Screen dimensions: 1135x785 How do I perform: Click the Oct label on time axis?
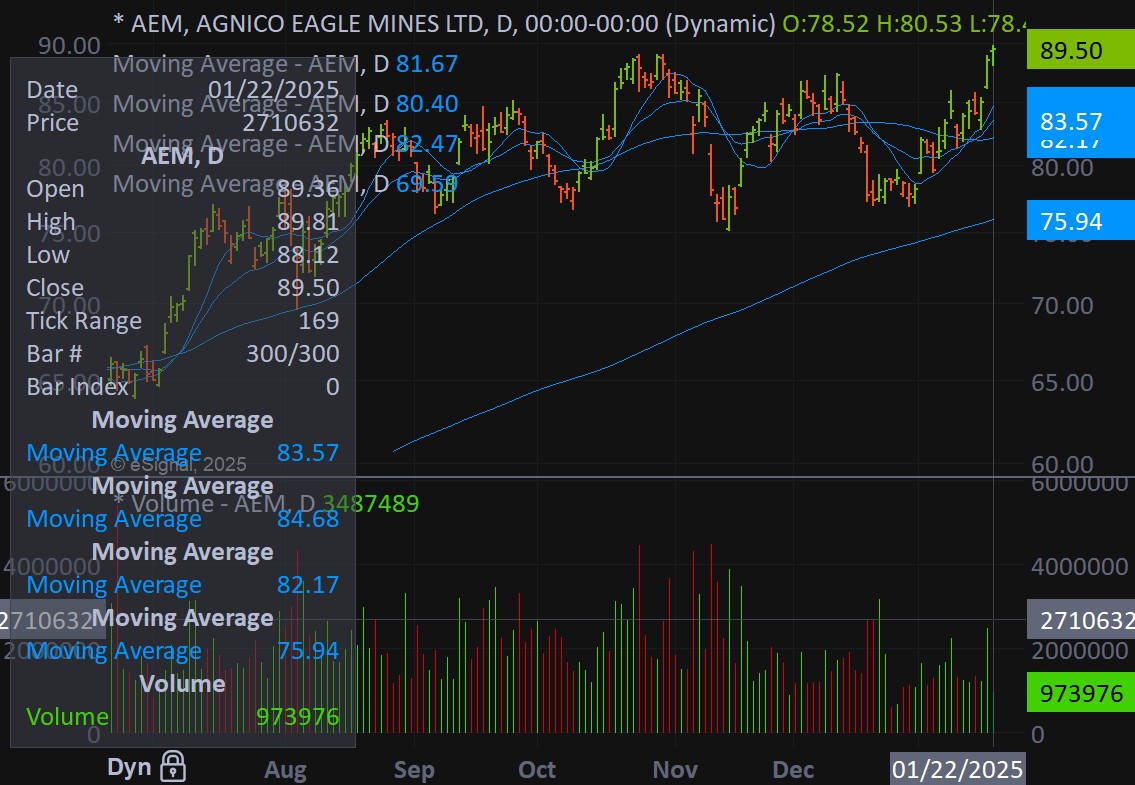point(536,769)
